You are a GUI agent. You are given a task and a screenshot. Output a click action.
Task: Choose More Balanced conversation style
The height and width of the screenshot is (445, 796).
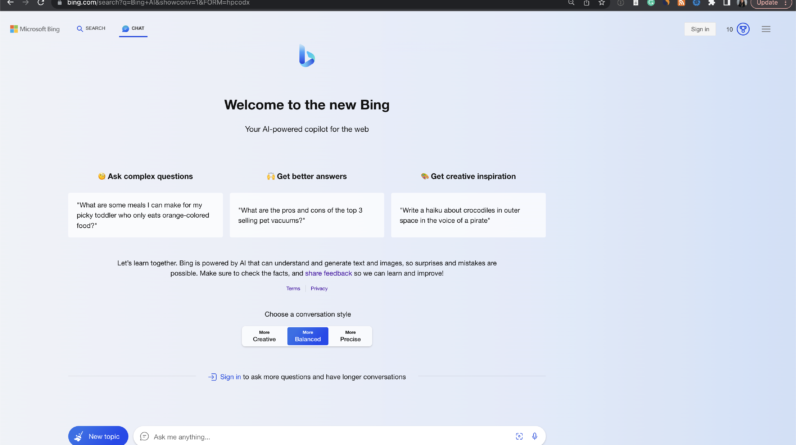308,336
